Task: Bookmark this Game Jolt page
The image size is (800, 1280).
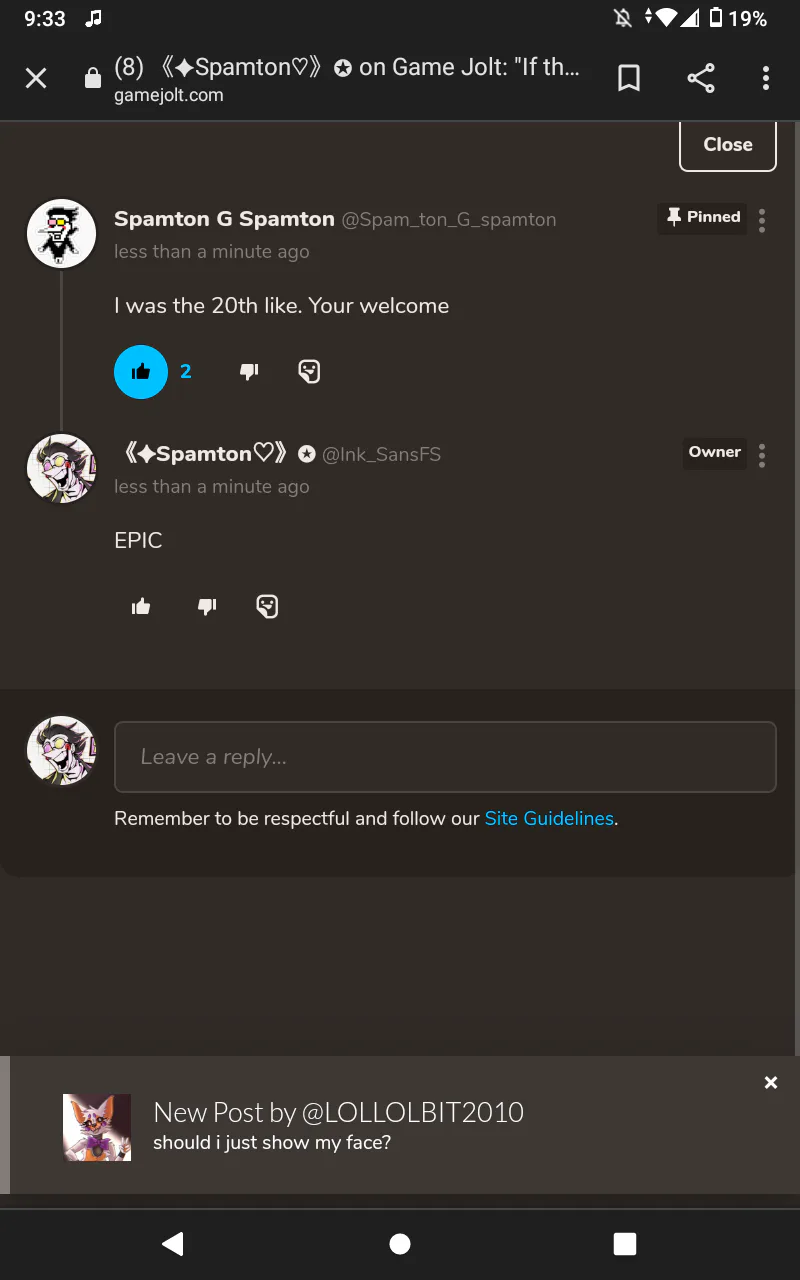Action: (x=629, y=78)
